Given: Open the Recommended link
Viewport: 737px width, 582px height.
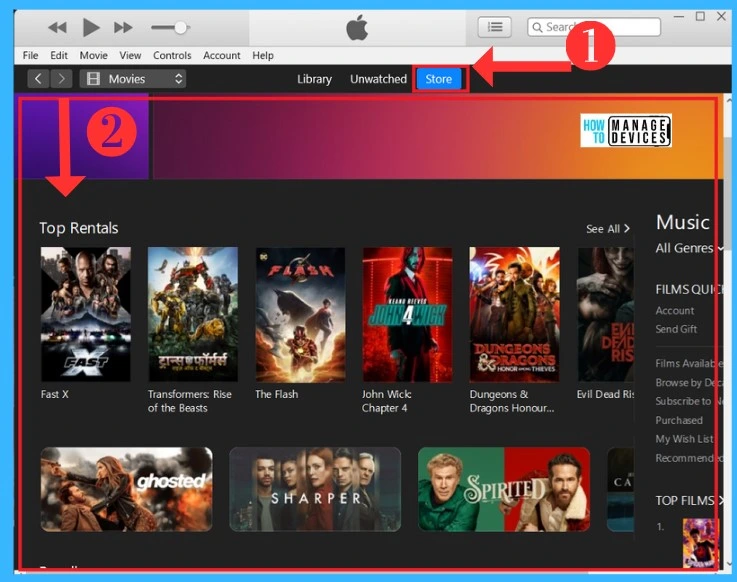Looking at the screenshot, I should 688,458.
